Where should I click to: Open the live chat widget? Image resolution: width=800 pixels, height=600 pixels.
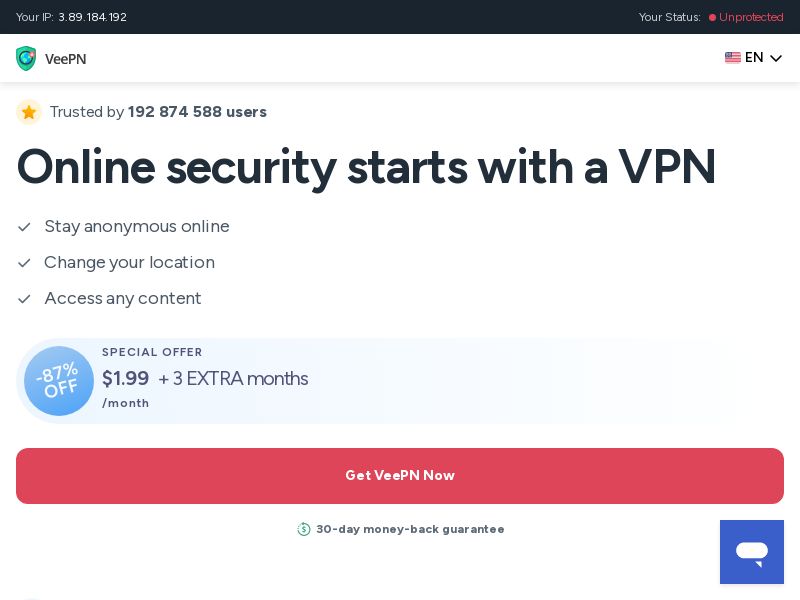pyautogui.click(x=752, y=552)
